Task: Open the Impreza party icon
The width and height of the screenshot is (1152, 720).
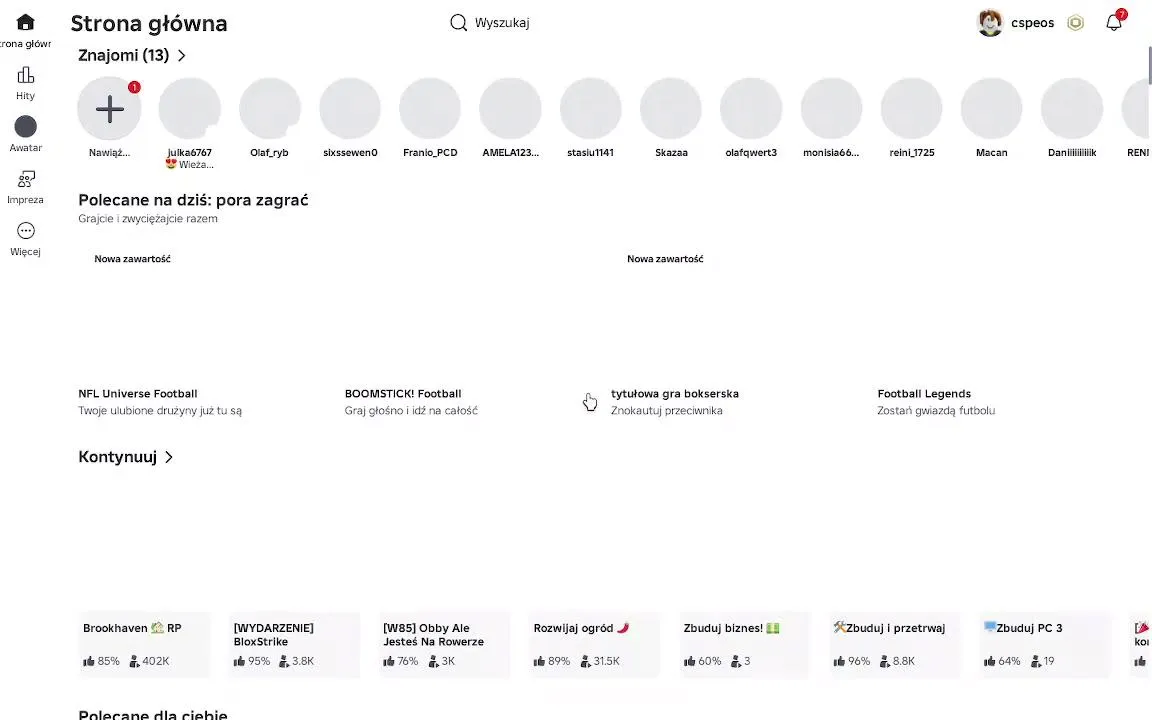Action: [26, 179]
